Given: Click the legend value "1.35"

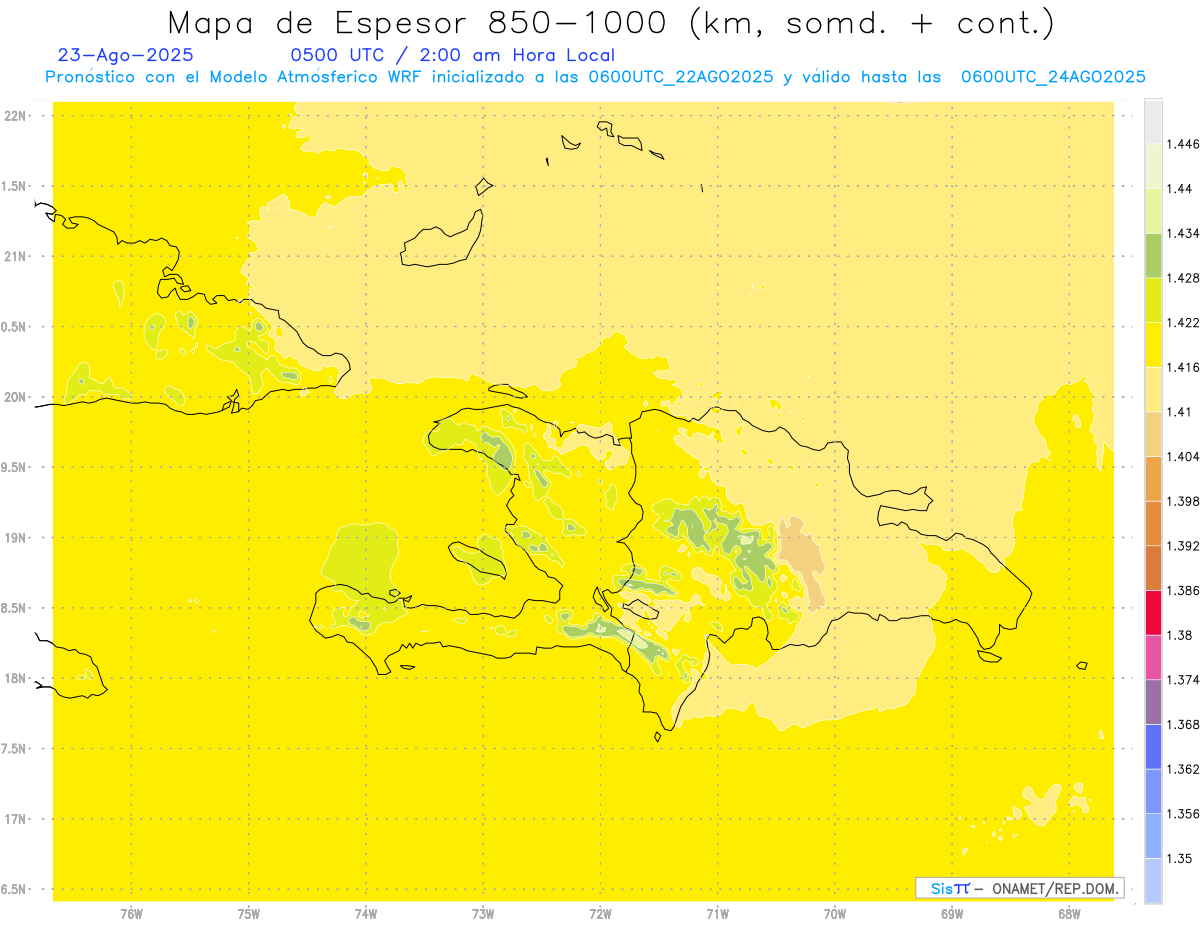Looking at the screenshot, I should tap(1179, 858).
